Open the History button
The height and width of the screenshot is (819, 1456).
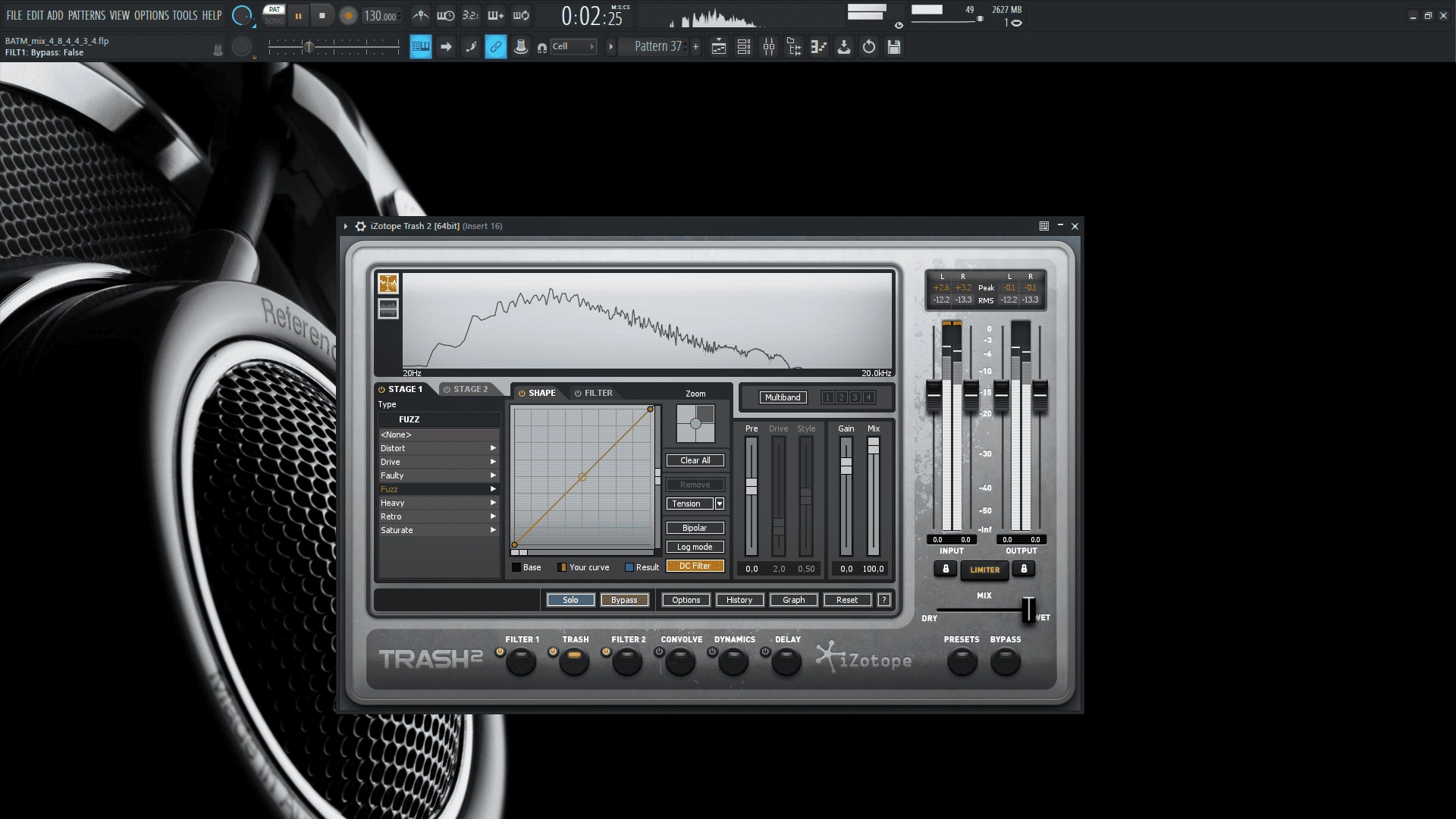point(739,600)
